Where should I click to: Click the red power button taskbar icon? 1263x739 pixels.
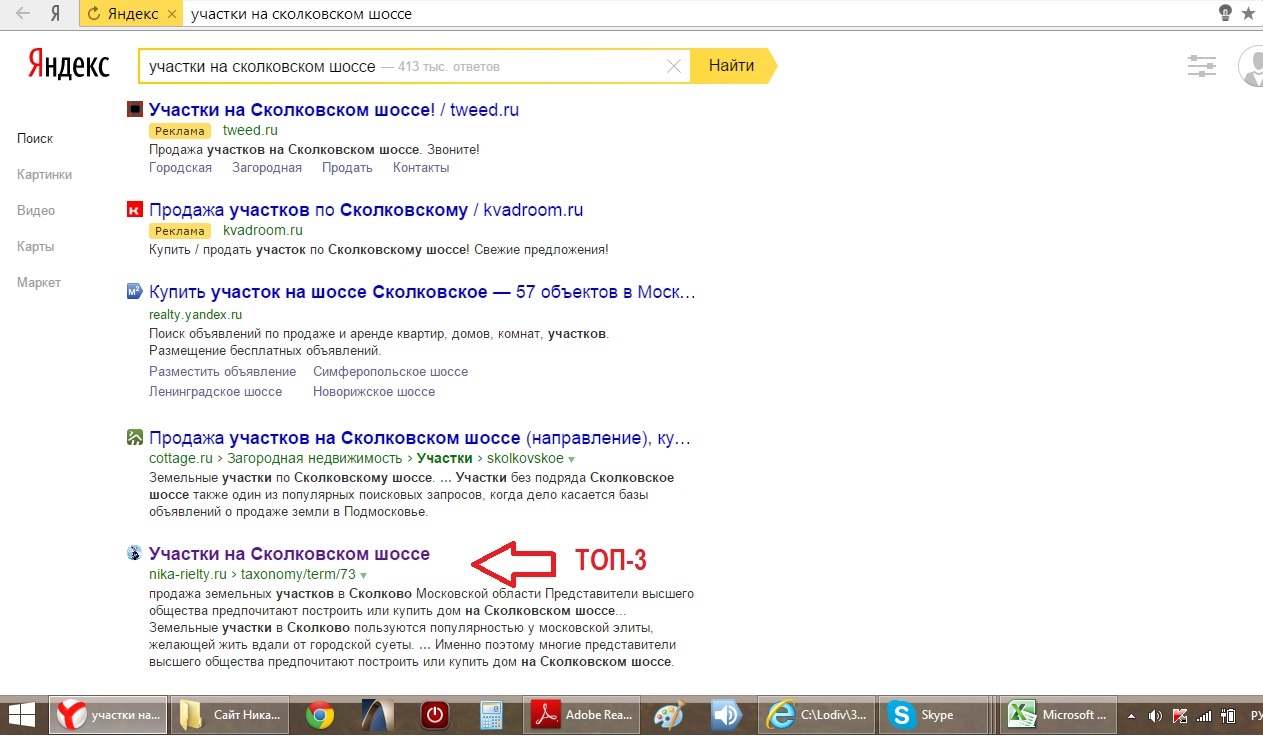[434, 716]
